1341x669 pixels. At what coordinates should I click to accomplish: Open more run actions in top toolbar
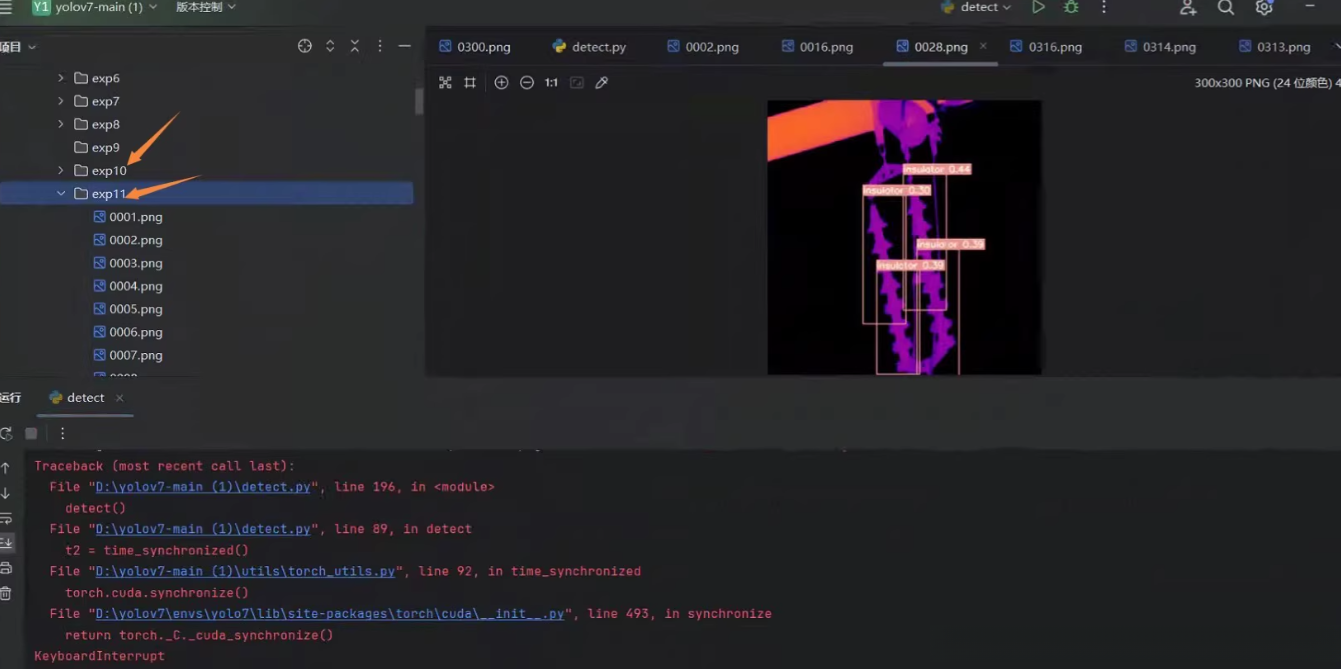tap(1104, 7)
